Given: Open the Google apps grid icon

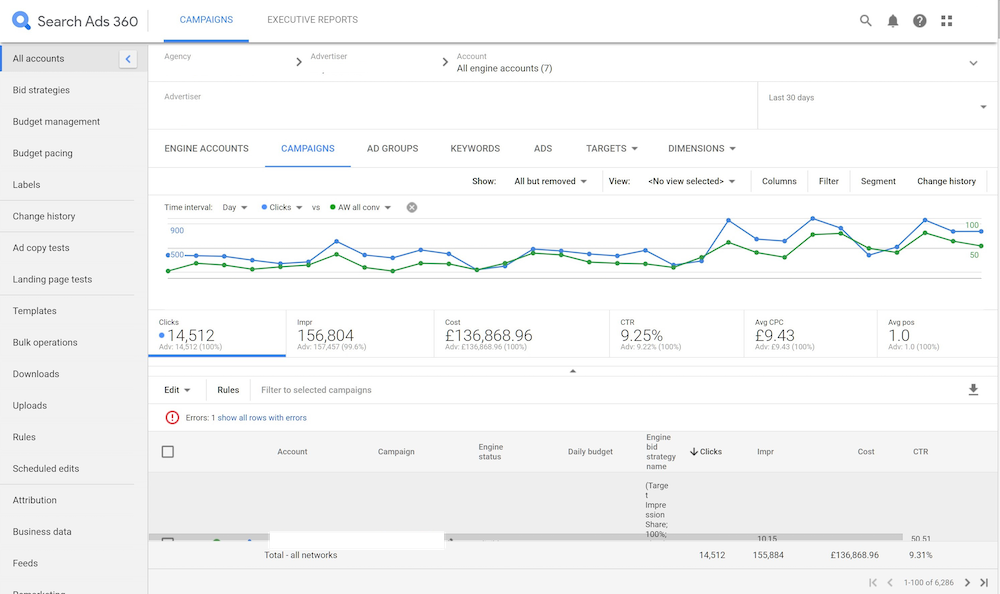Looking at the screenshot, I should point(946,21).
